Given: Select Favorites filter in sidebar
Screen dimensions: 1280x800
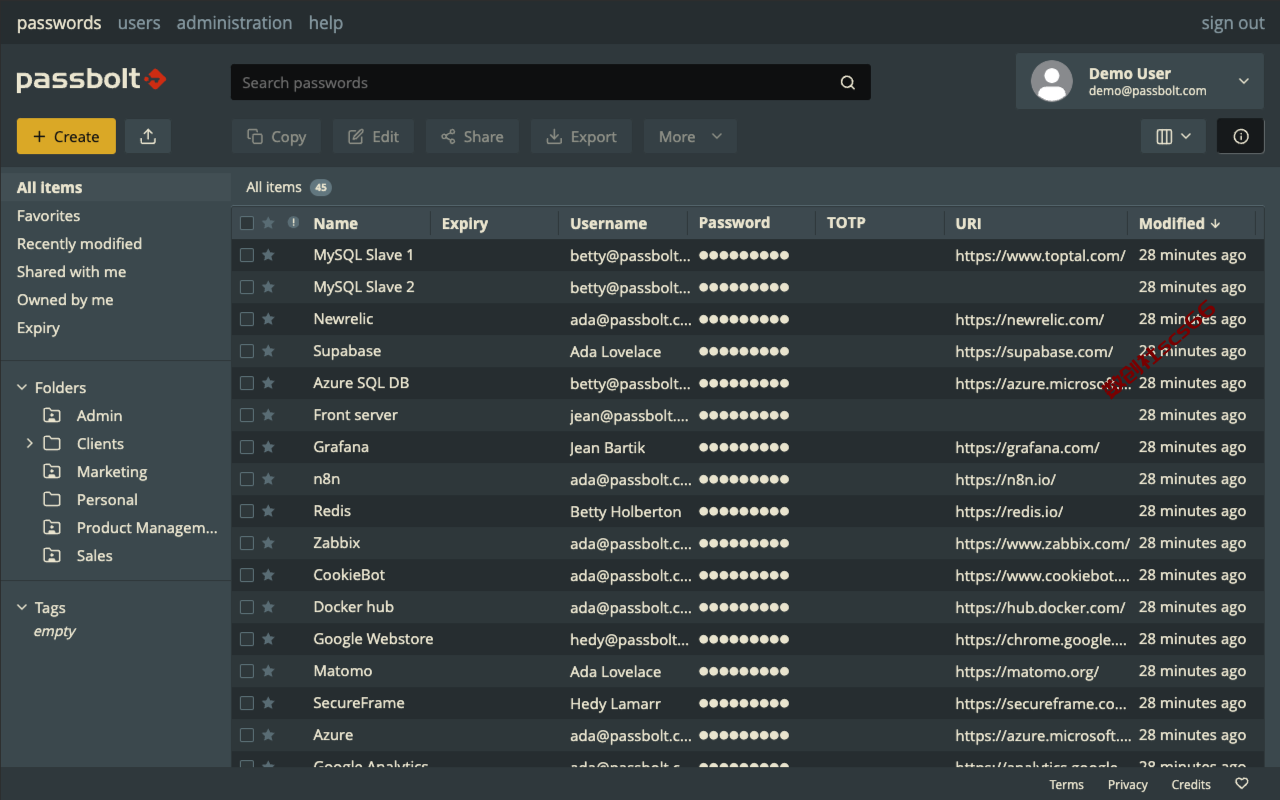Looking at the screenshot, I should (x=48, y=215).
